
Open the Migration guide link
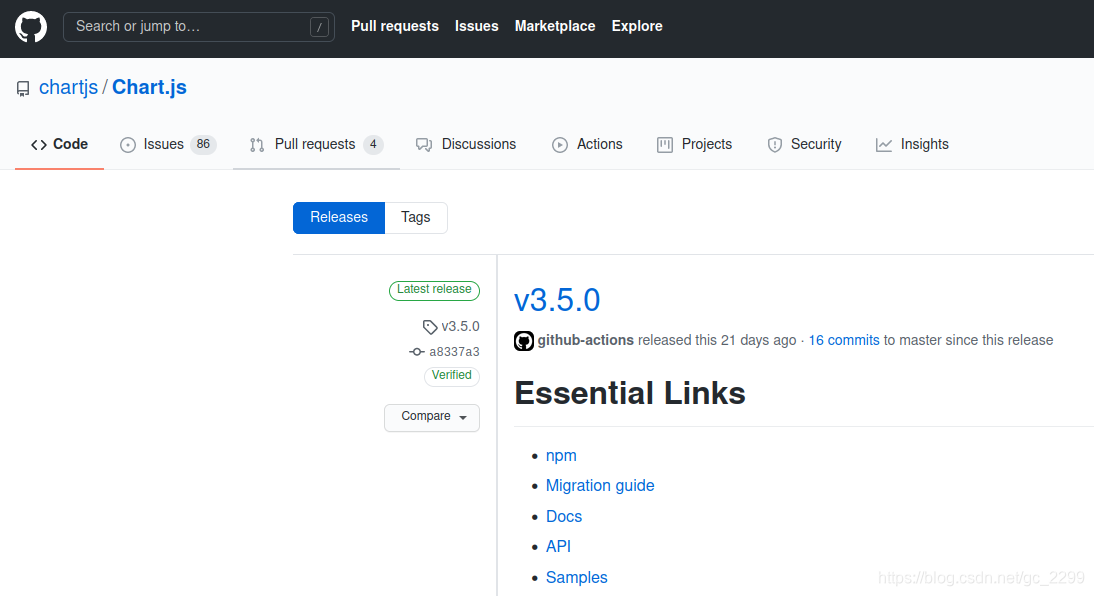pyautogui.click(x=600, y=486)
